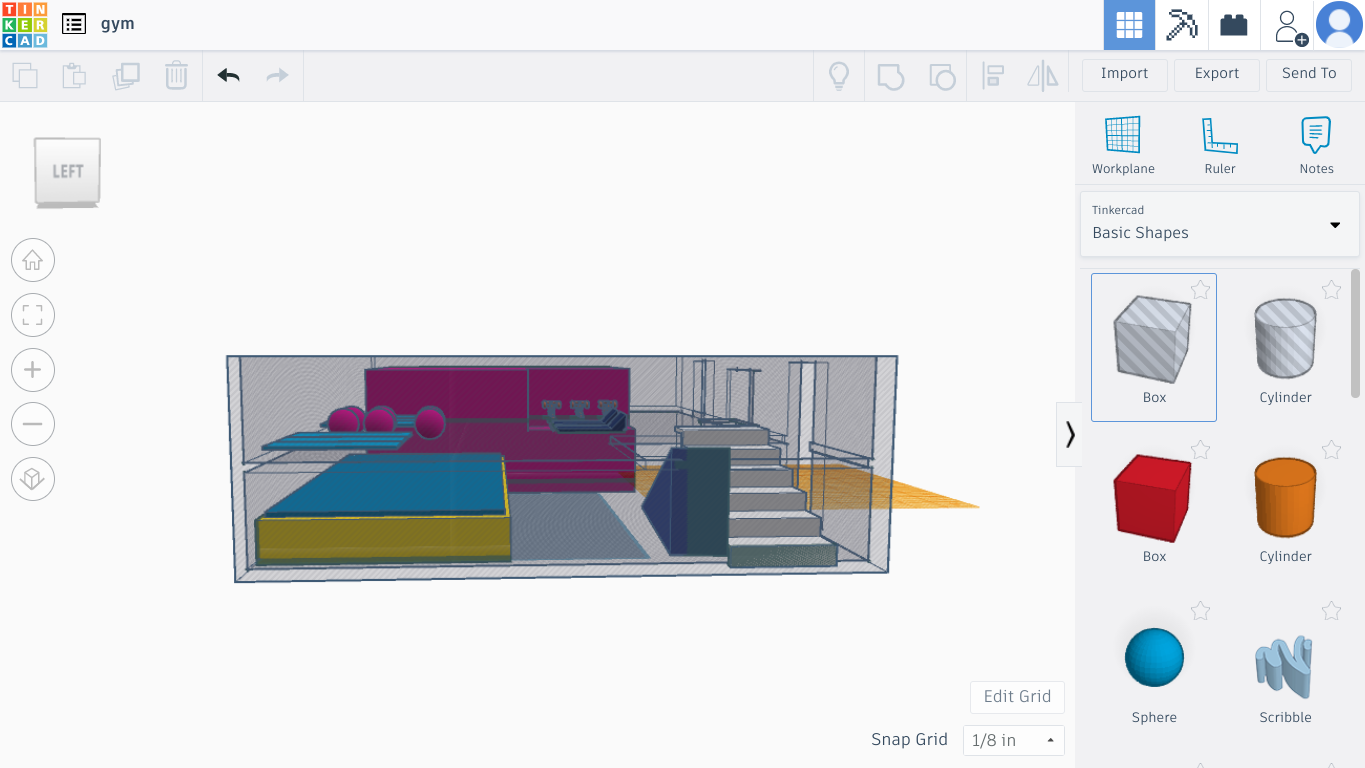Viewport: 1365px width, 768px height.
Task: Zoom out with the minus button
Action: tap(33, 424)
